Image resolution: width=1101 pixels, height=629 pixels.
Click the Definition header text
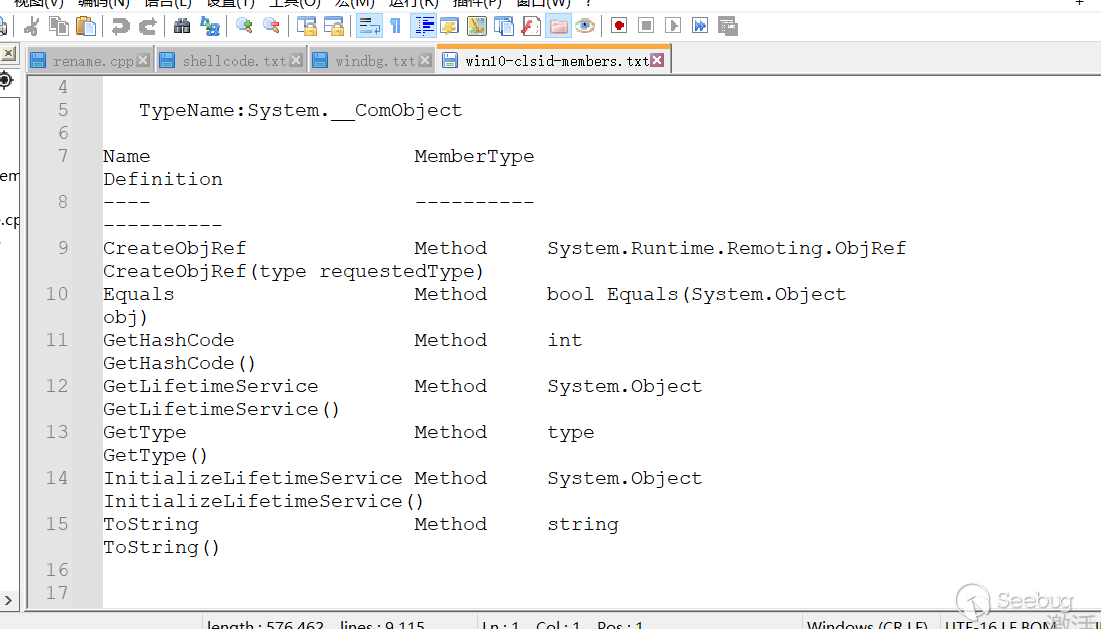163,180
